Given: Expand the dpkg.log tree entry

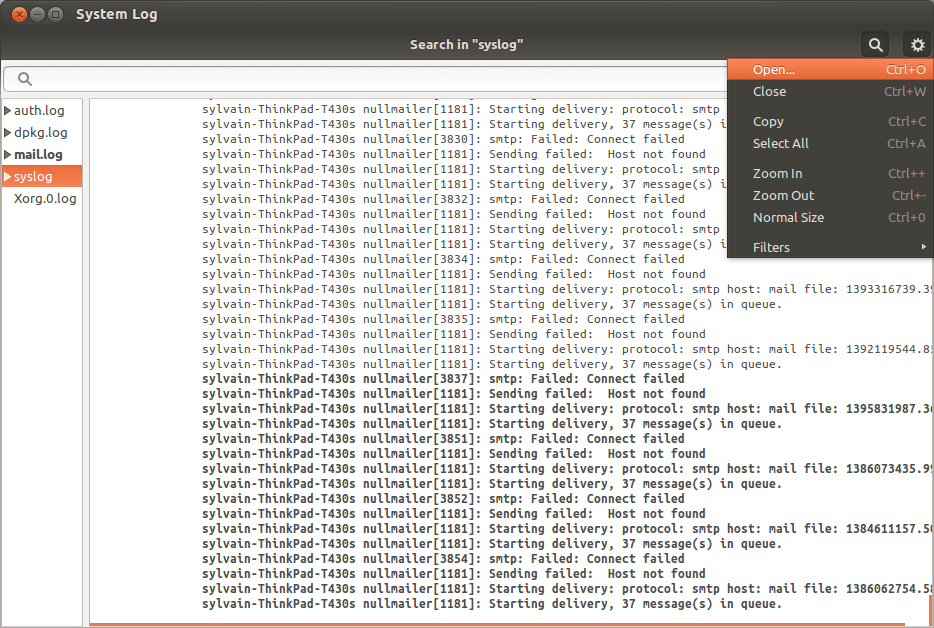Looking at the screenshot, I should click(x=8, y=132).
